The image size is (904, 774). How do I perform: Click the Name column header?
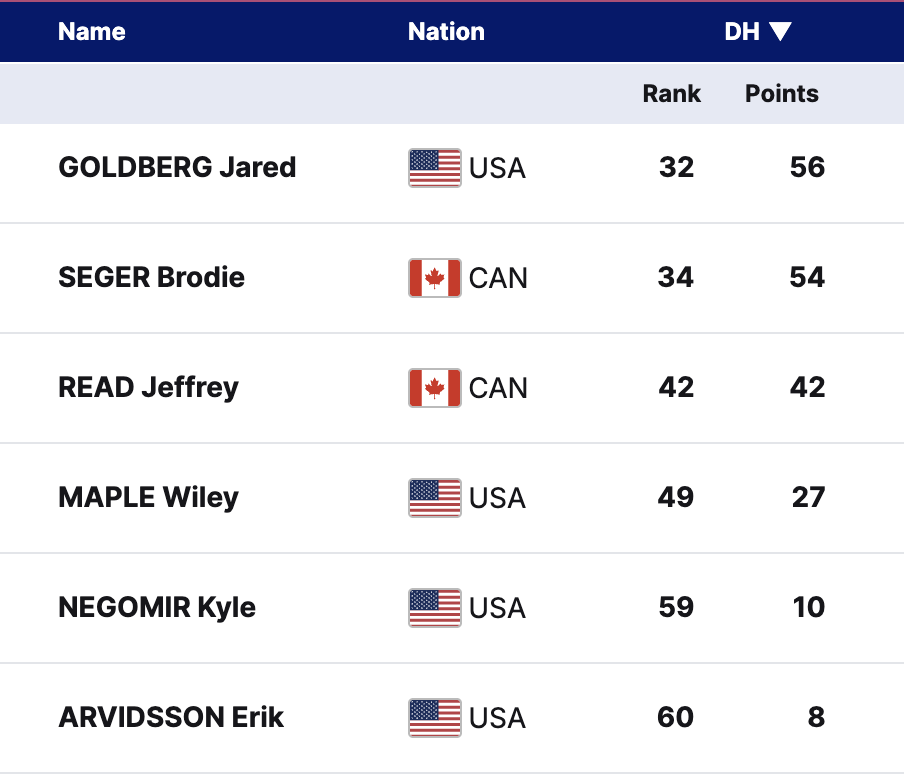click(92, 32)
